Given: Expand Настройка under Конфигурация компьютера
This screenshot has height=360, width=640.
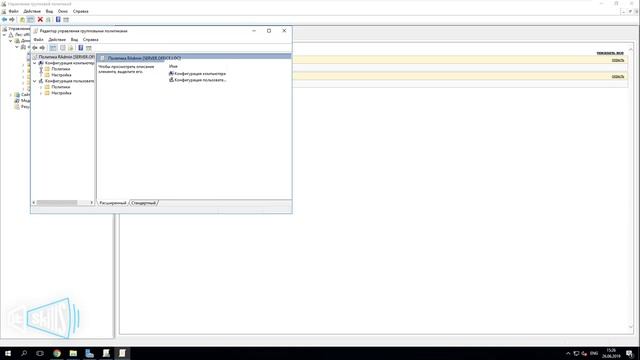Looking at the screenshot, I should [41, 75].
